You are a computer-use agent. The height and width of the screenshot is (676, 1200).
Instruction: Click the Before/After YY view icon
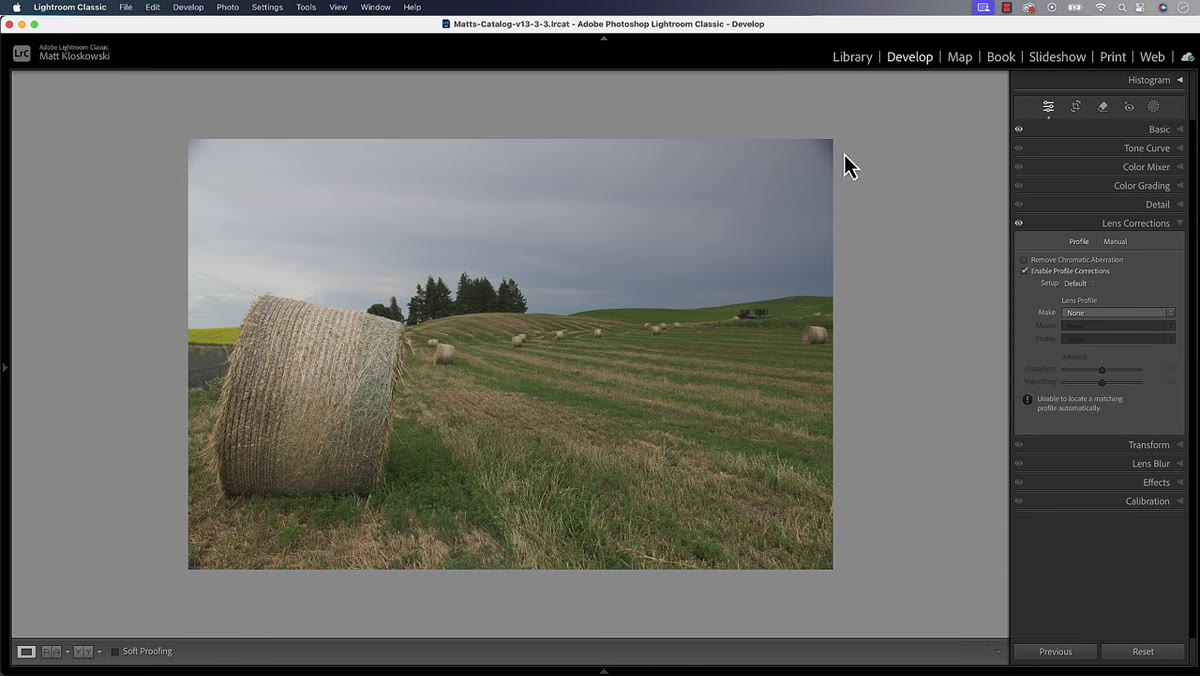click(83, 652)
